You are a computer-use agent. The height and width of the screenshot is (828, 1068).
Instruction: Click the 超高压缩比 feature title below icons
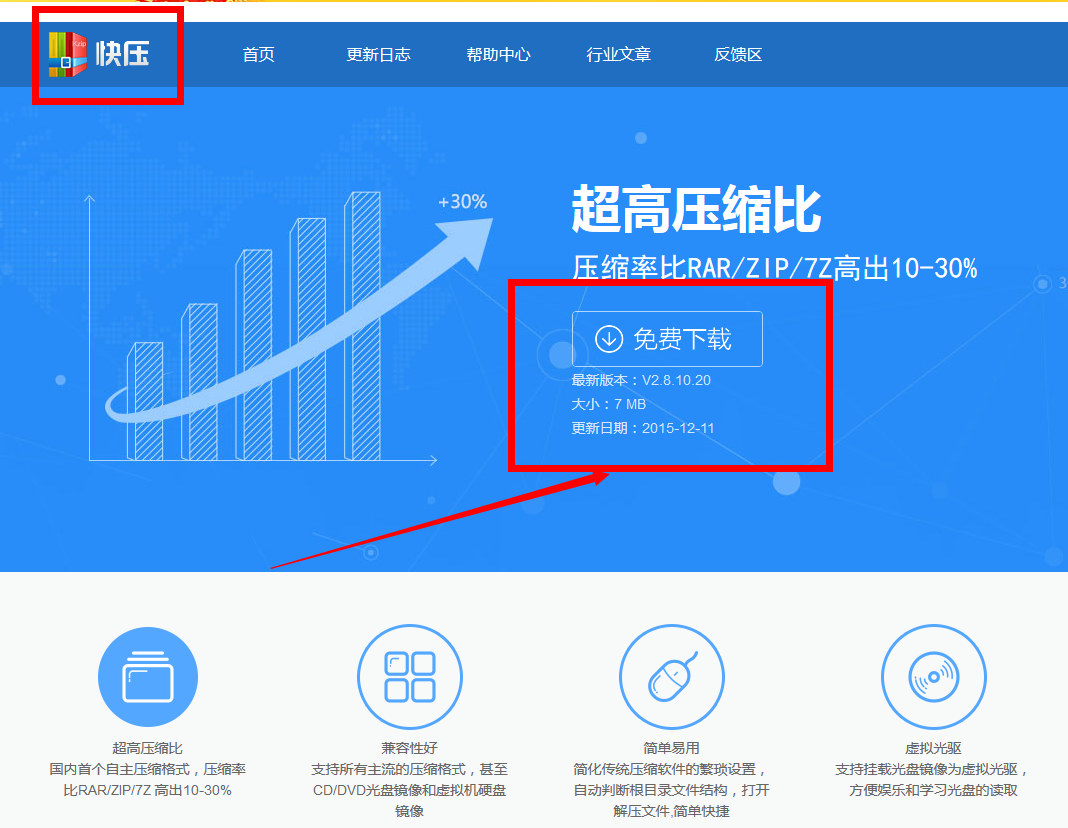[148, 748]
